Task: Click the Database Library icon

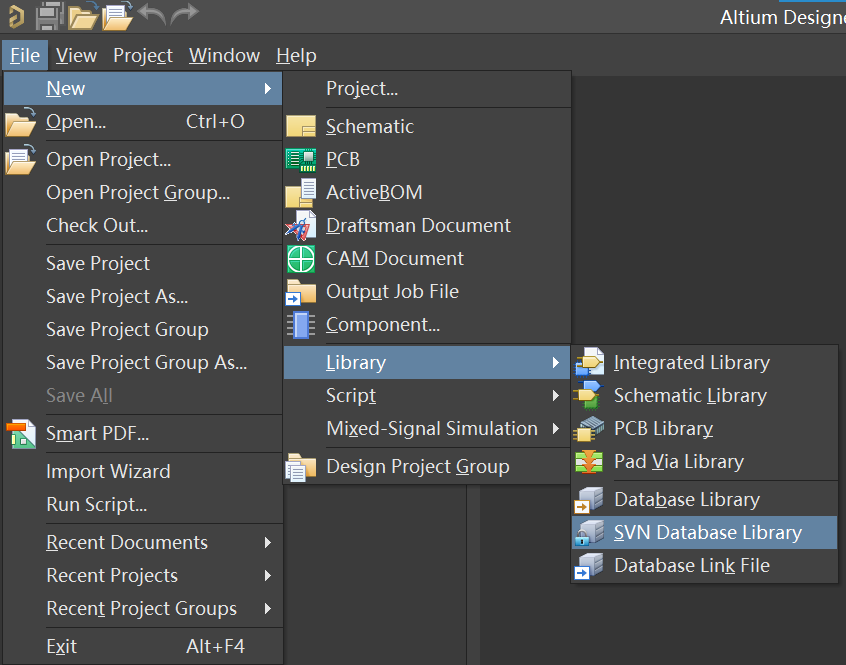Action: click(589, 500)
